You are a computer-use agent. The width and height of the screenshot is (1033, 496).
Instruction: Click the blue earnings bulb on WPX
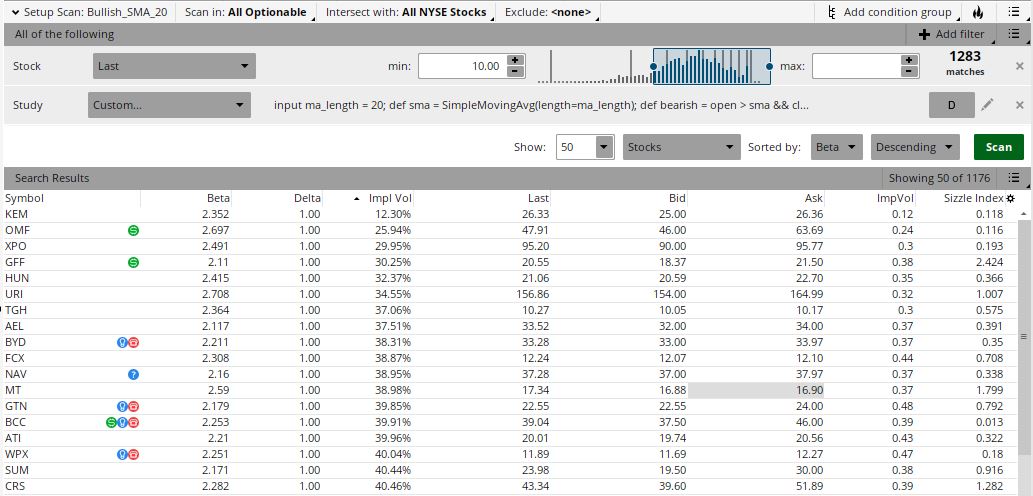click(122, 454)
